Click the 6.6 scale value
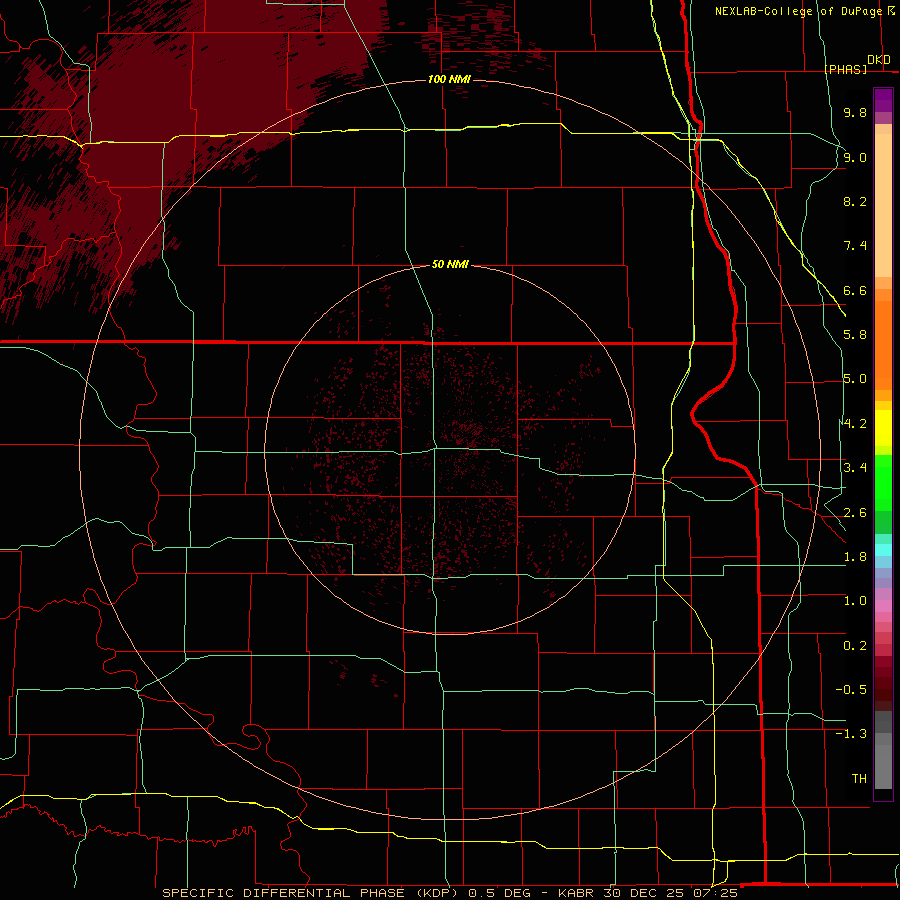Screen dimensions: 900x900 (855, 290)
